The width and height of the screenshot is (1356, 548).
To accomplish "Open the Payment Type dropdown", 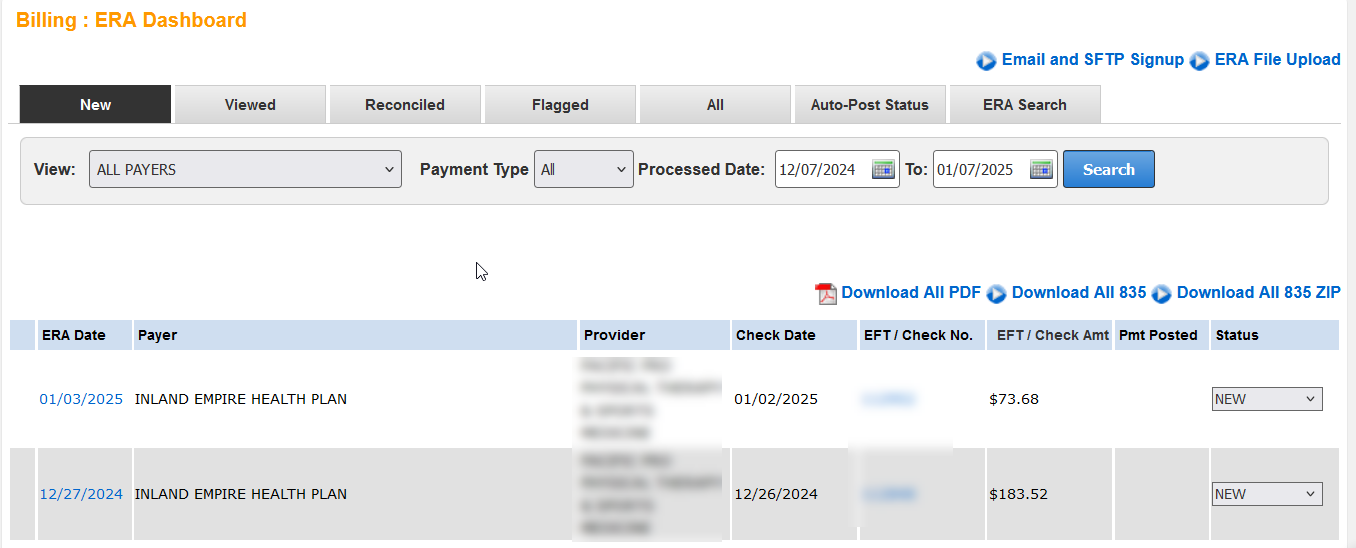I will pyautogui.click(x=583, y=169).
